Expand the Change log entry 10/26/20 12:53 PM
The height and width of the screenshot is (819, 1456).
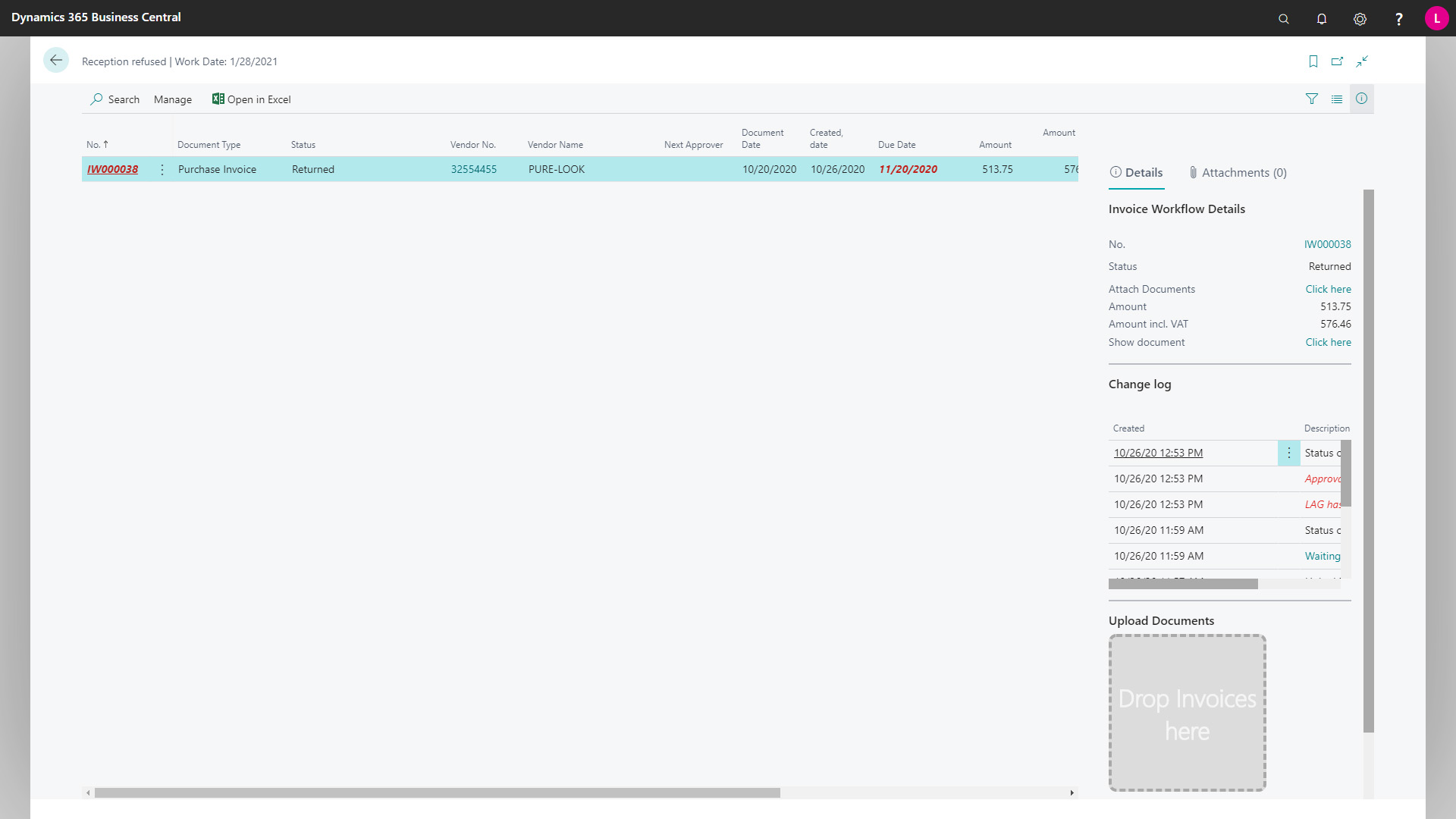click(x=1289, y=452)
